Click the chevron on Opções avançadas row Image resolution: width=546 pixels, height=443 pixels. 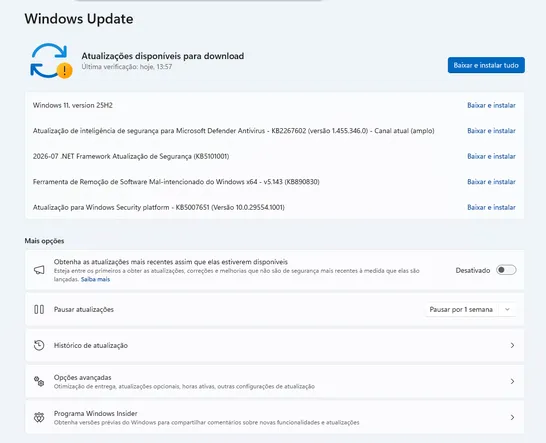[512, 381]
